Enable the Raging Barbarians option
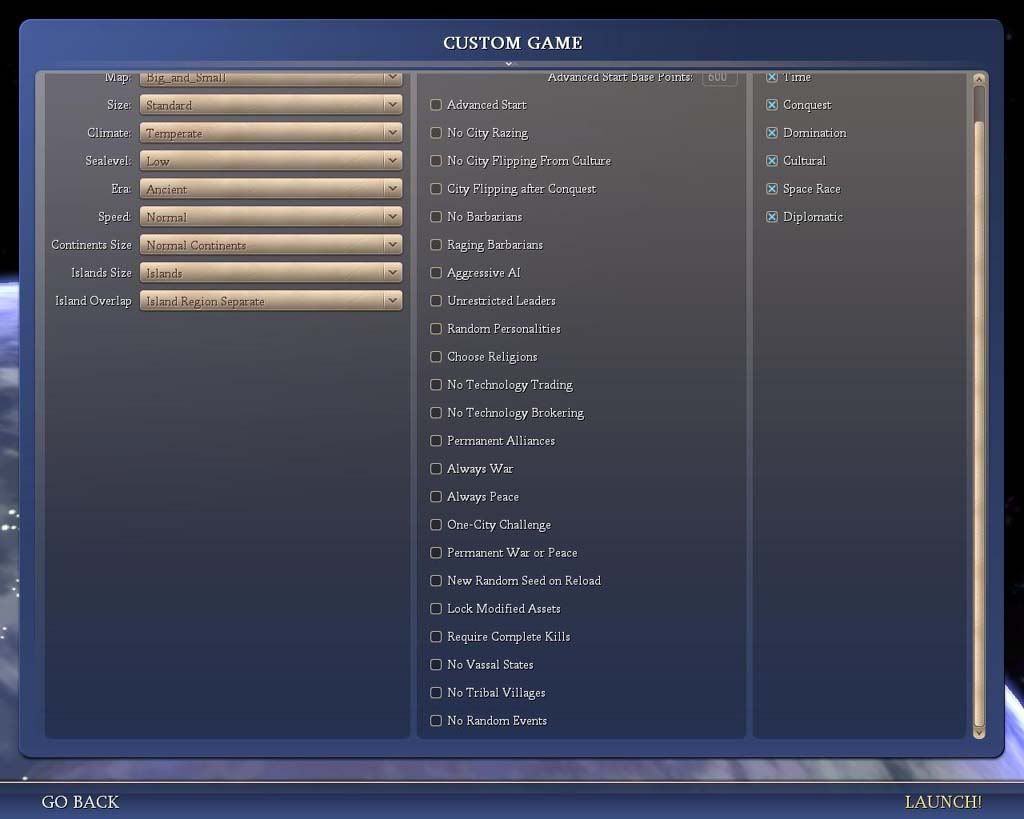1024x819 pixels. pyautogui.click(x=436, y=245)
